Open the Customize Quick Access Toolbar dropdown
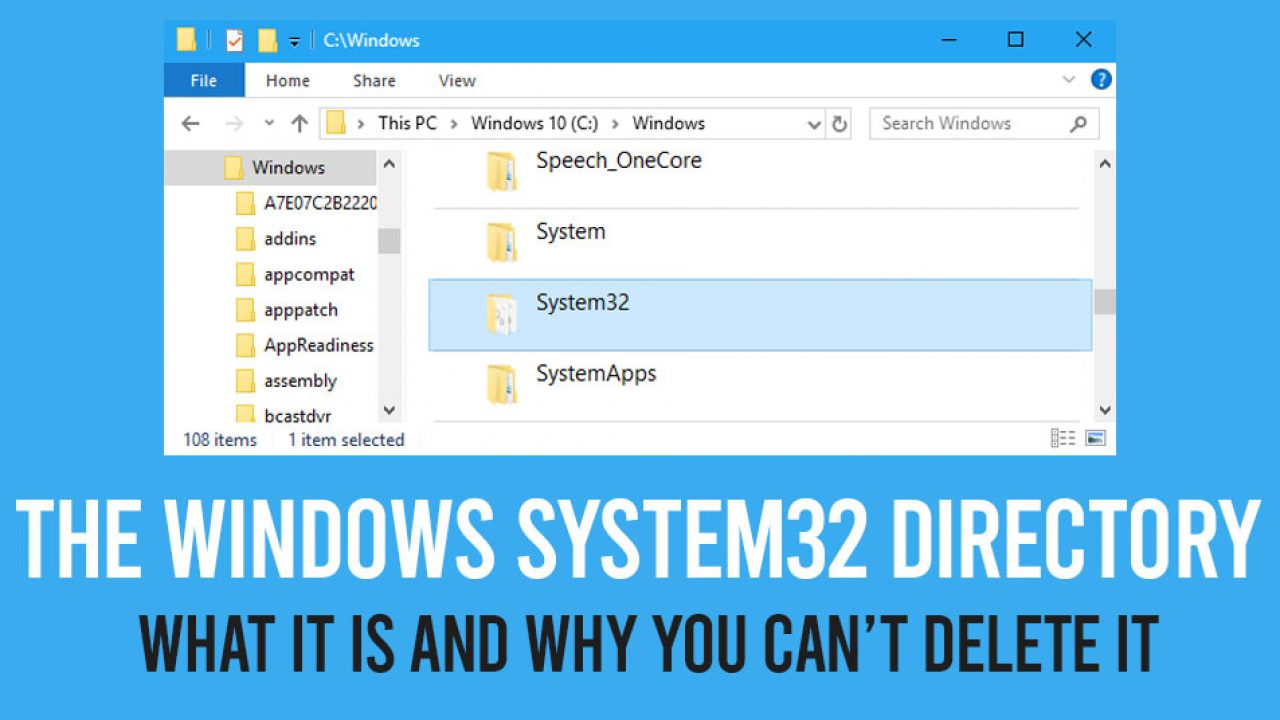This screenshot has height=720, width=1280. (294, 41)
